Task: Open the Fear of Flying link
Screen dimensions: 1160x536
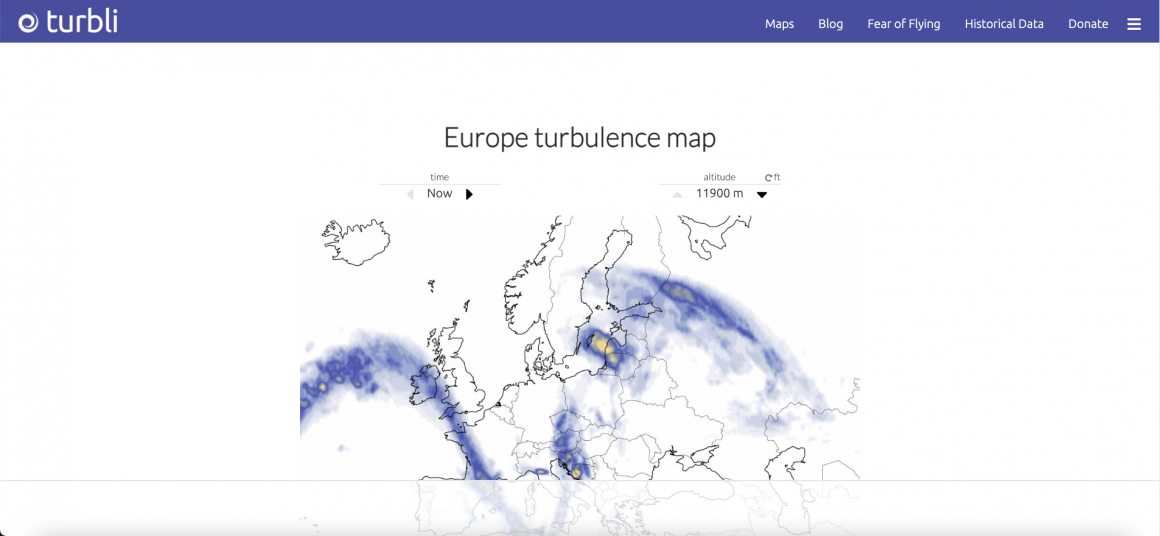Action: (x=903, y=24)
